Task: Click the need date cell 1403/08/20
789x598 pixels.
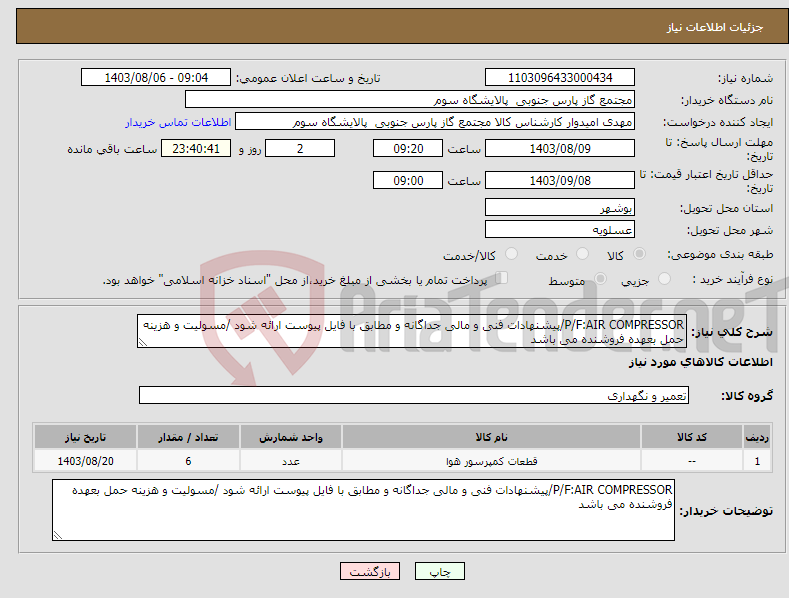Action: (86, 461)
